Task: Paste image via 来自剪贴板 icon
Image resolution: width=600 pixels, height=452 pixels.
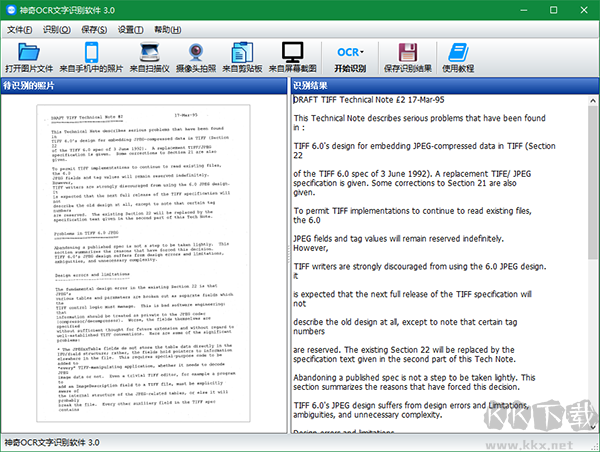Action: 242,57
